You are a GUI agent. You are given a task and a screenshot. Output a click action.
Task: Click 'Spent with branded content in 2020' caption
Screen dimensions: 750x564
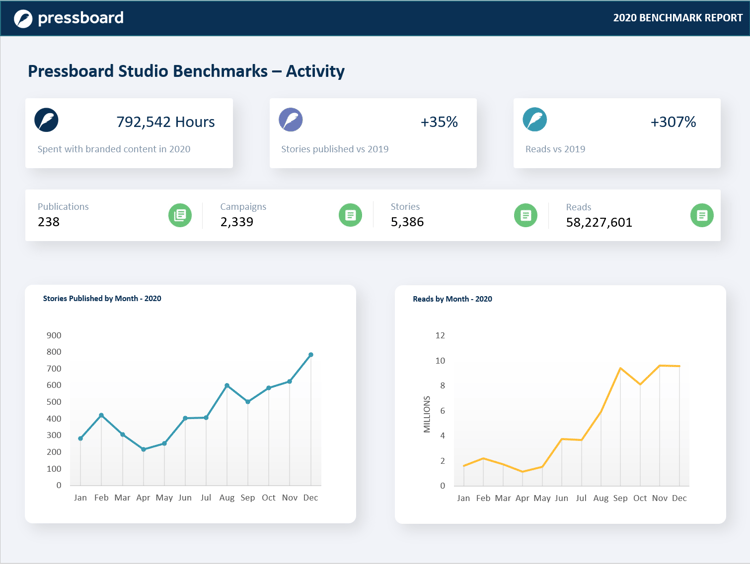coord(114,149)
